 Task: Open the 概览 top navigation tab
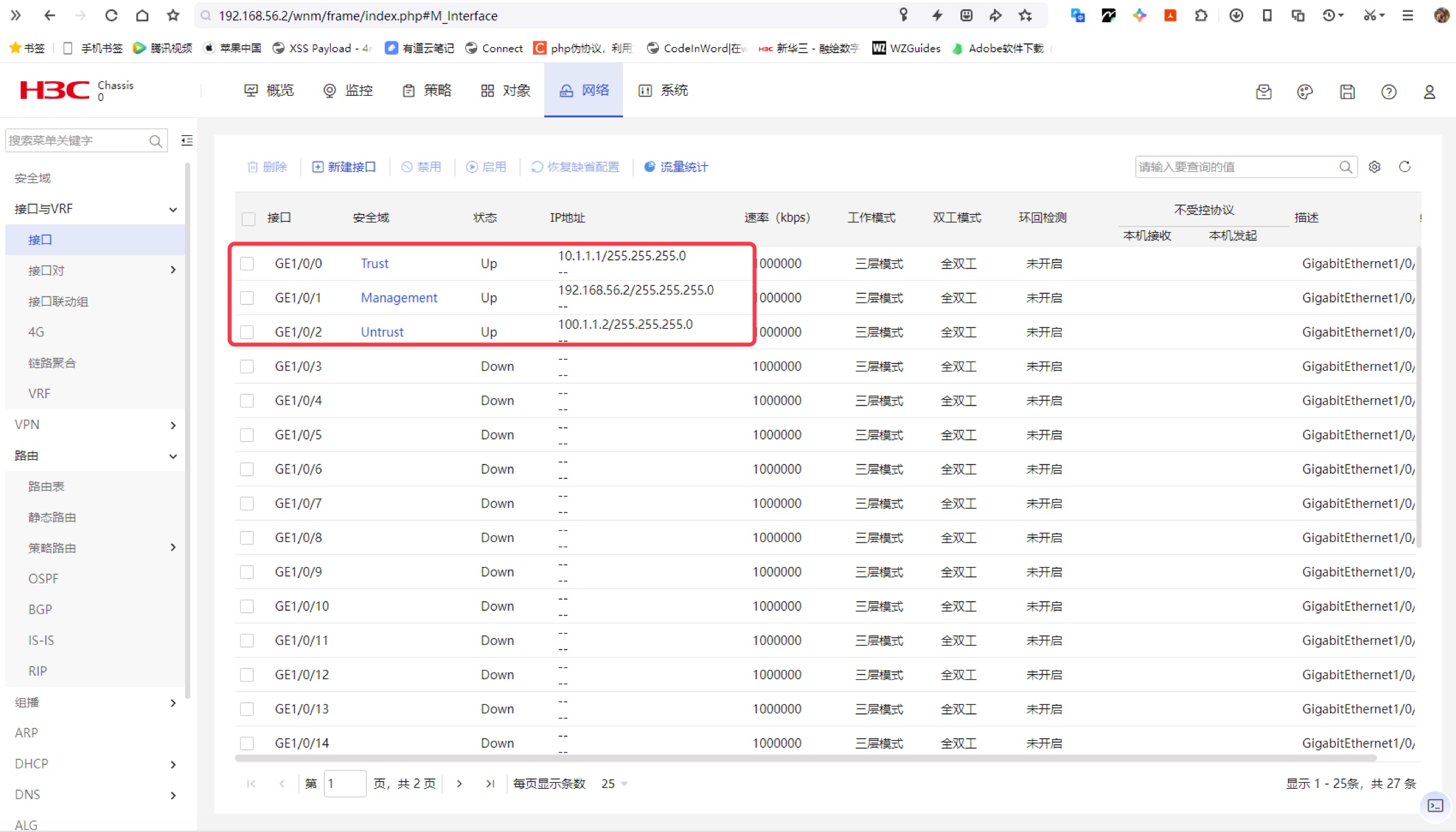tap(269, 91)
